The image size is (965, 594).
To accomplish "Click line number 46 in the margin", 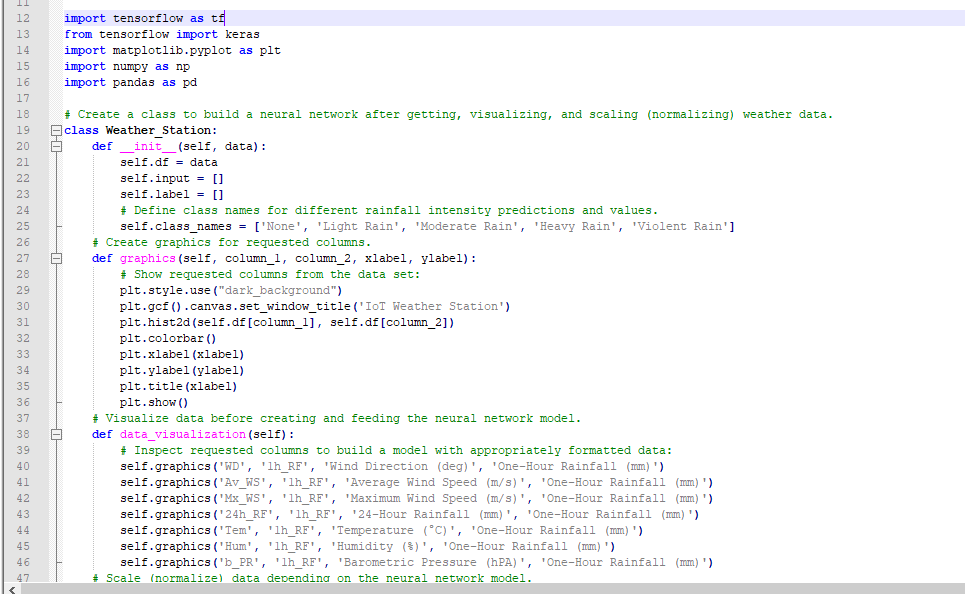I will pyautogui.click(x=24, y=562).
